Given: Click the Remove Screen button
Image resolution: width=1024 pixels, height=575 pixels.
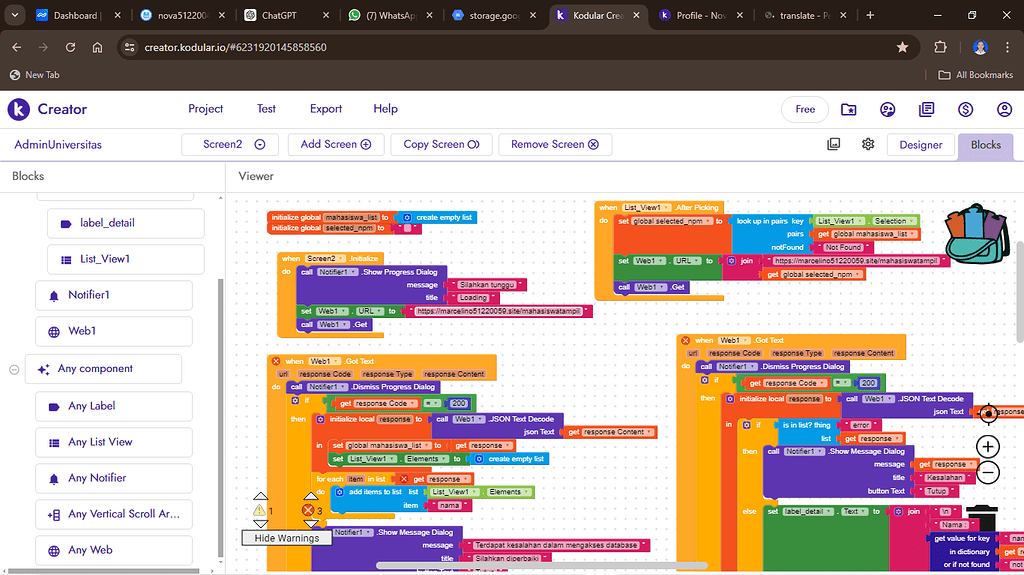Looking at the screenshot, I should pyautogui.click(x=554, y=144).
